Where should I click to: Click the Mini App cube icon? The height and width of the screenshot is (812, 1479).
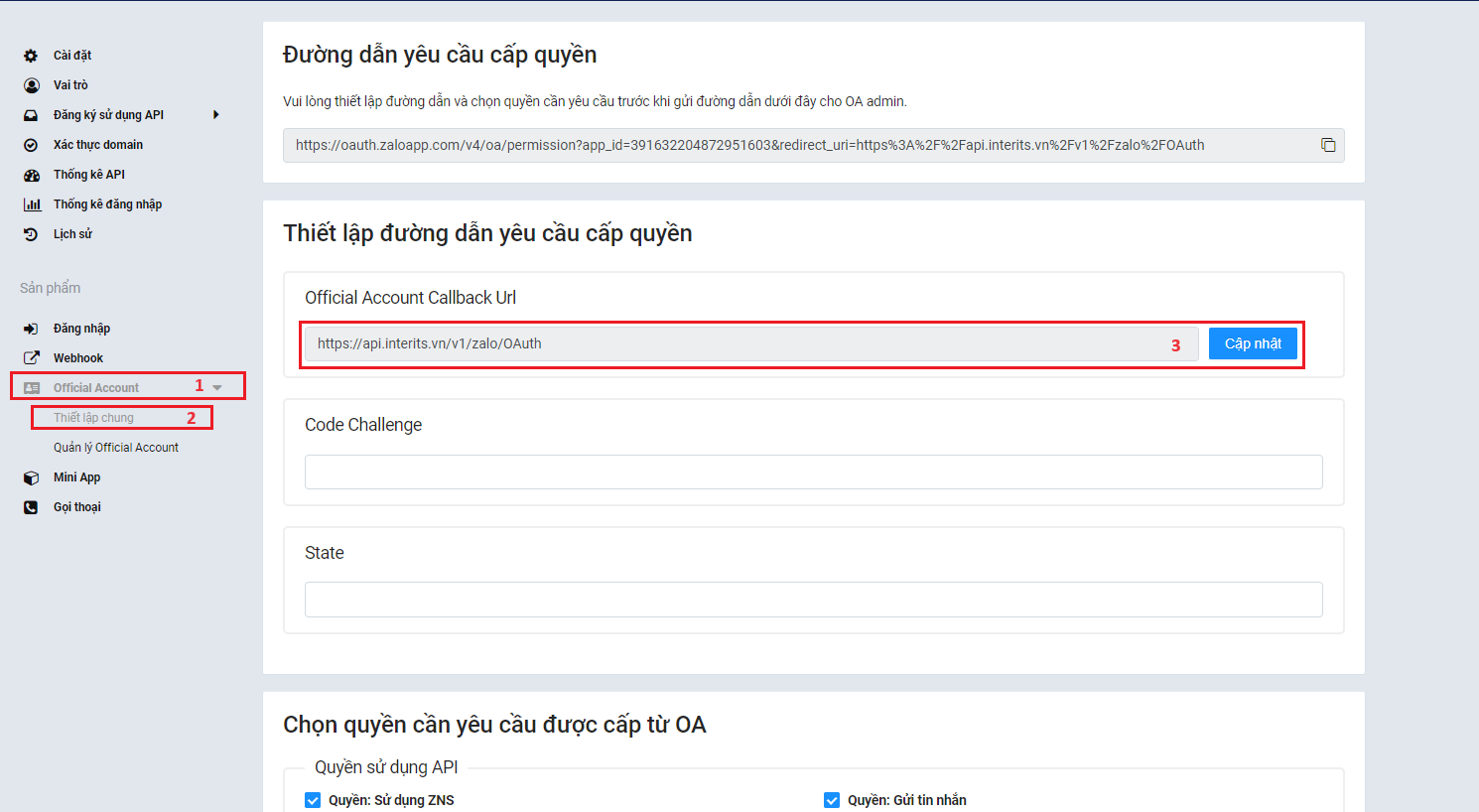pyautogui.click(x=31, y=477)
